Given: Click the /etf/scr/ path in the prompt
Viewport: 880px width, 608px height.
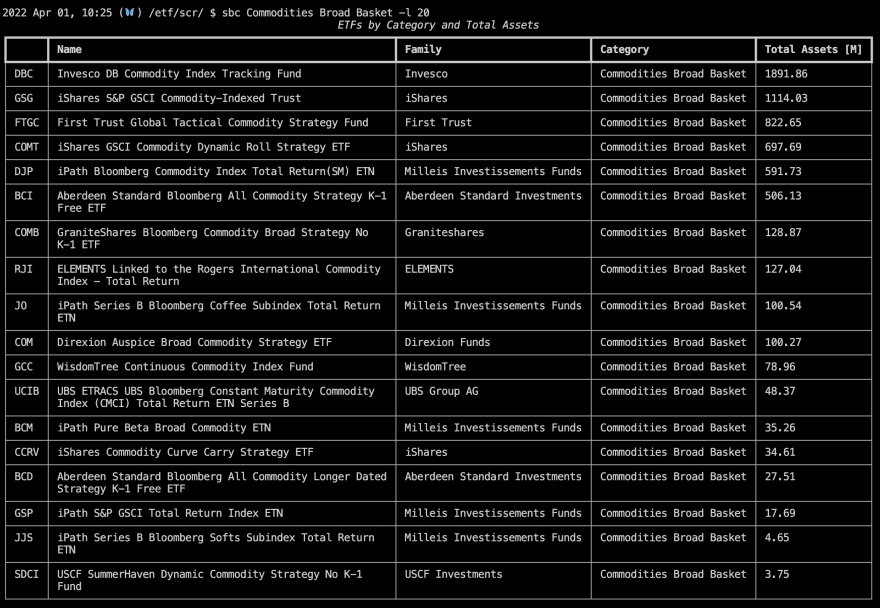Looking at the screenshot, I should tap(176, 12).
